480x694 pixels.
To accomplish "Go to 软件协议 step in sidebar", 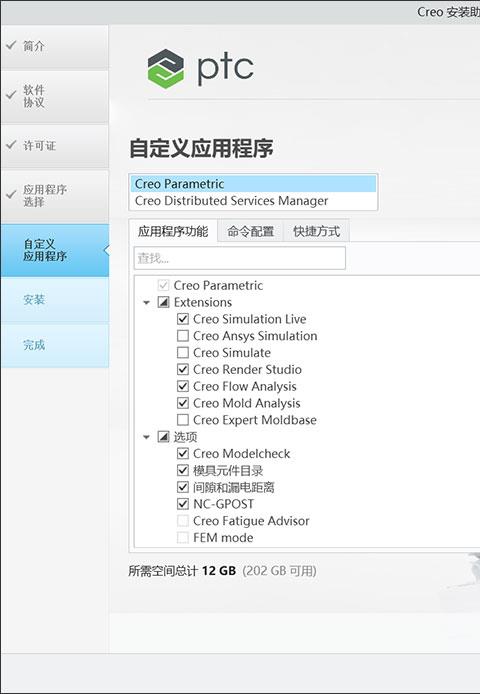I will click(x=54, y=96).
